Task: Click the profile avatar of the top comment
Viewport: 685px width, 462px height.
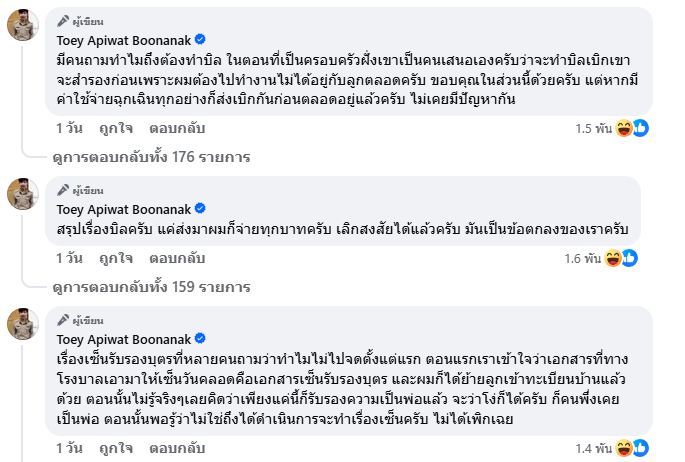Action: coord(23,24)
